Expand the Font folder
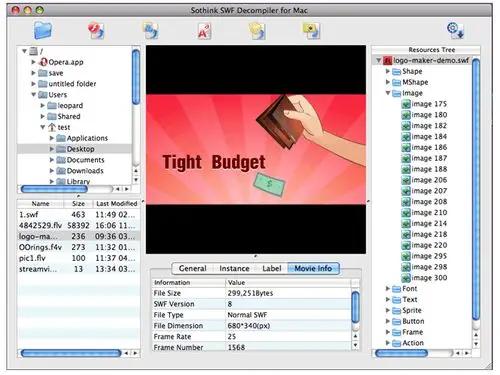 388,288
